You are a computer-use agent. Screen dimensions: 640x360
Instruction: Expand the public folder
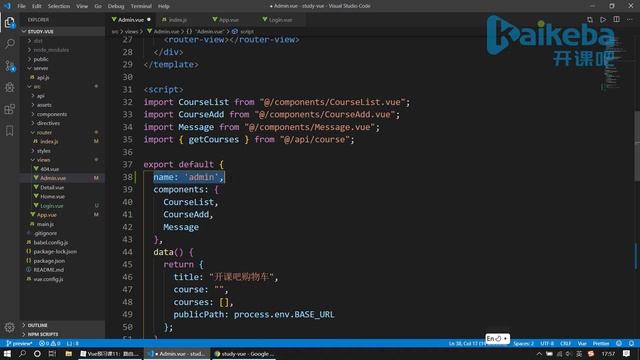click(62, 59)
